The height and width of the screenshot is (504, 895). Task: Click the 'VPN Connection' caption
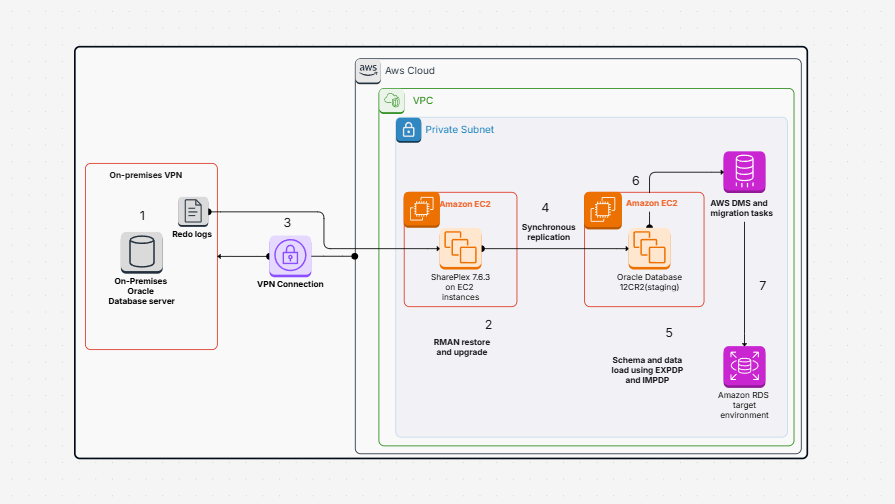click(x=290, y=284)
